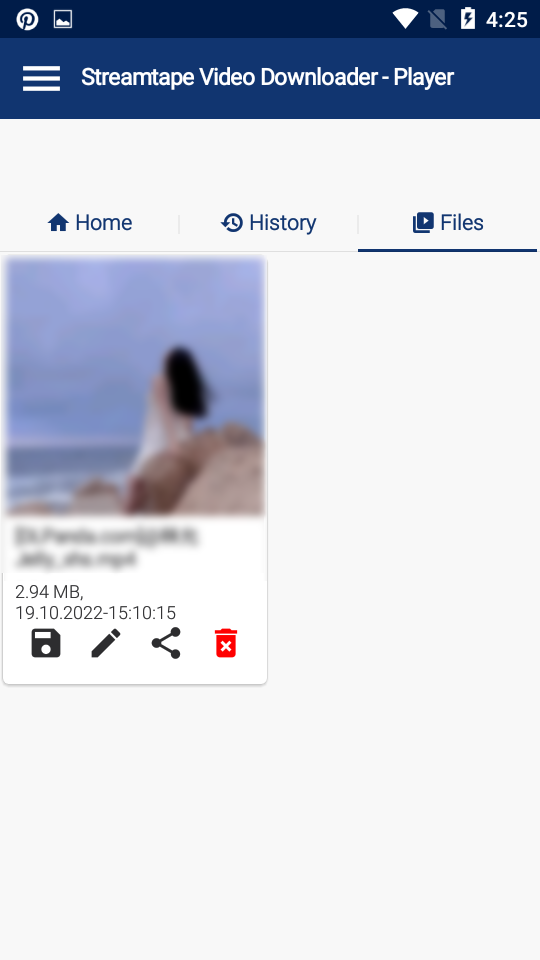Tap the image notification icon in status bar
This screenshot has width=540, height=960.
(x=63, y=20)
